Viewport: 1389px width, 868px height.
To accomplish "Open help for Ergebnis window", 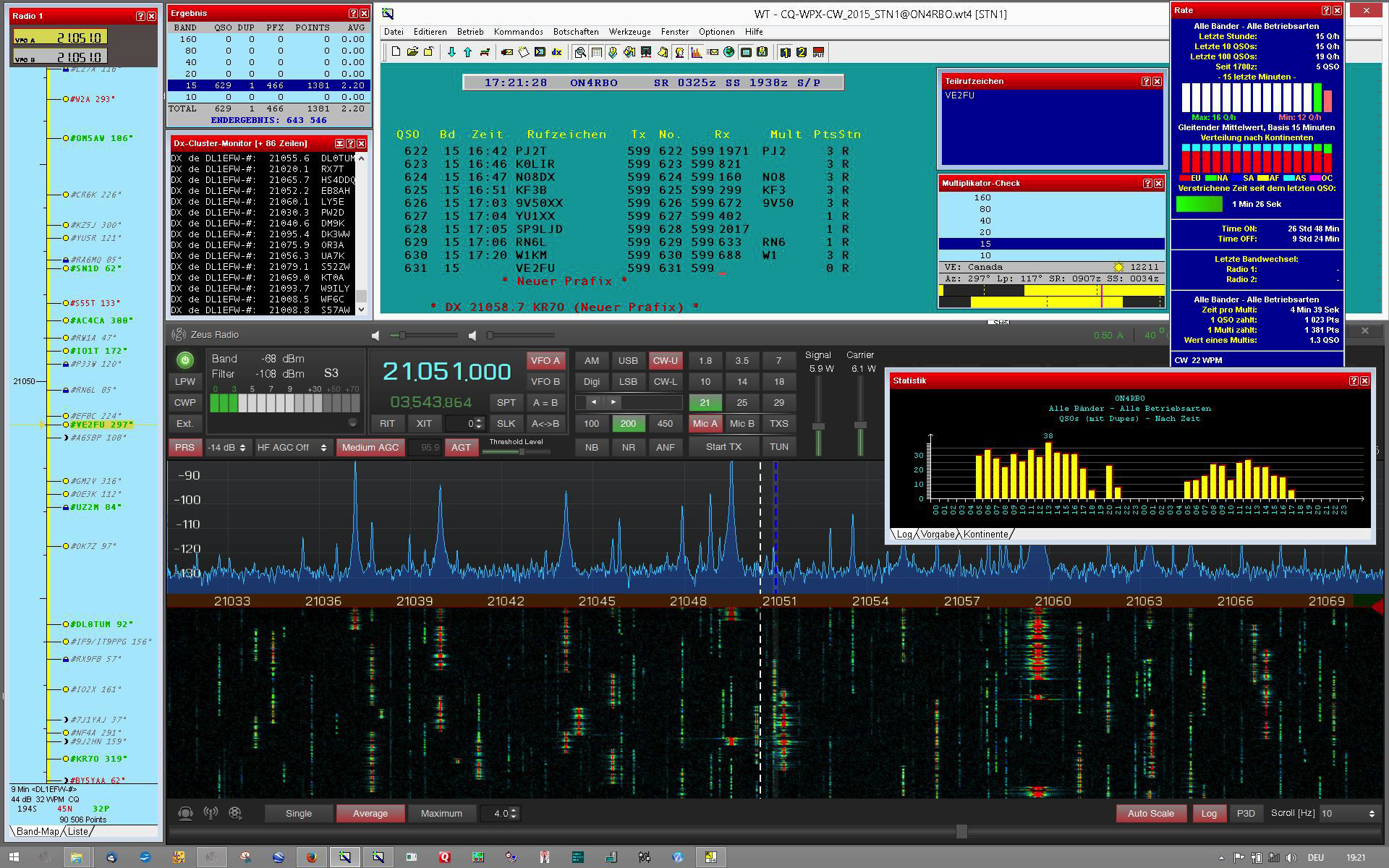I will tap(353, 13).
